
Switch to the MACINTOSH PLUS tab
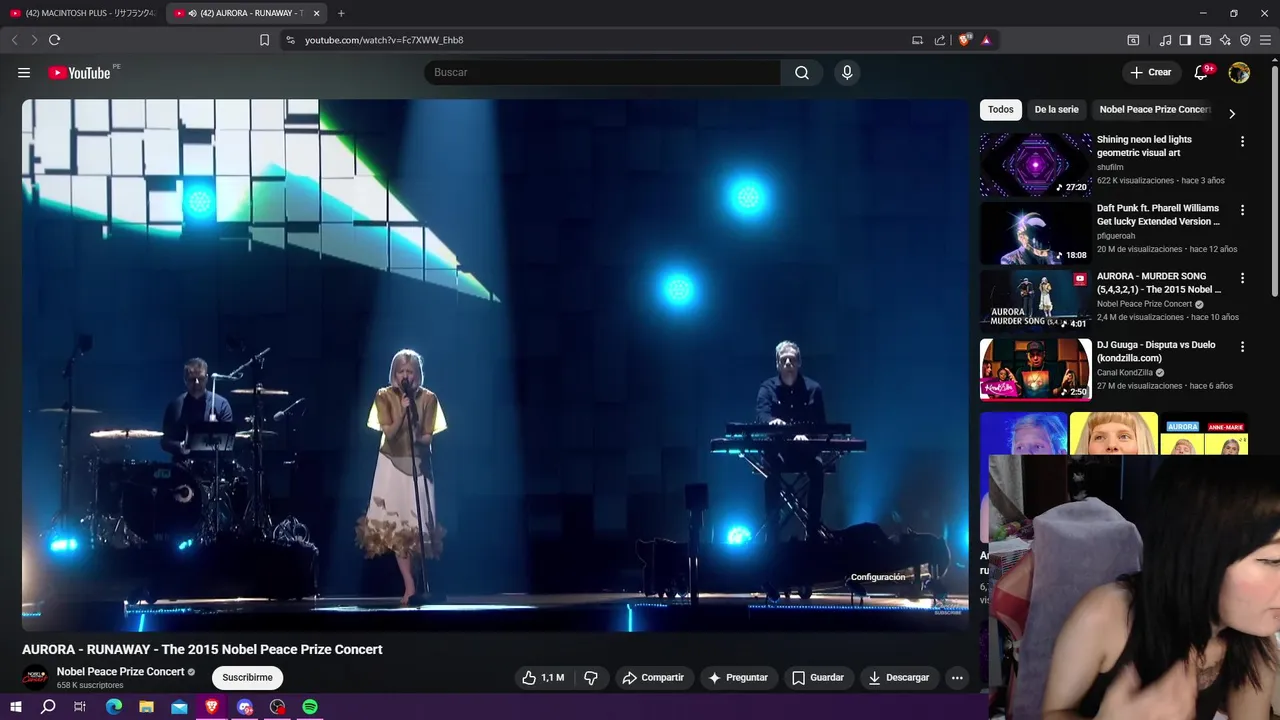(x=82, y=13)
